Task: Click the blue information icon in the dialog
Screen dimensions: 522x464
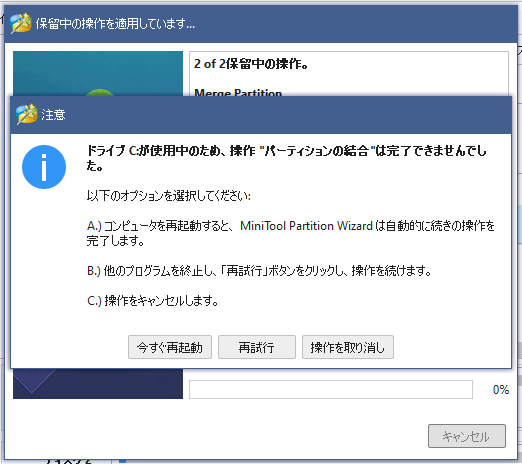Action: (x=44, y=167)
